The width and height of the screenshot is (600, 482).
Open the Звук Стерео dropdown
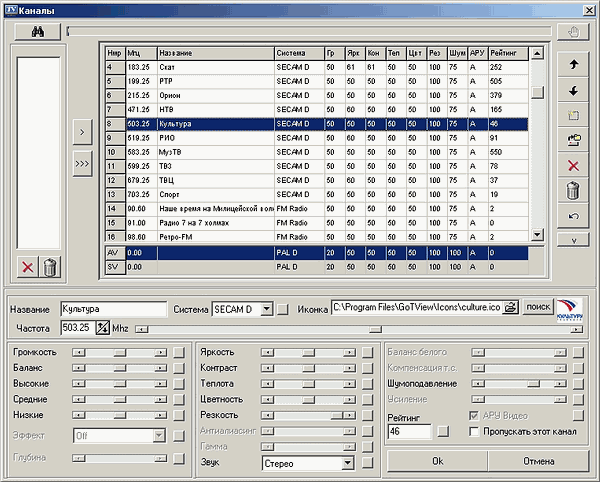347,463
